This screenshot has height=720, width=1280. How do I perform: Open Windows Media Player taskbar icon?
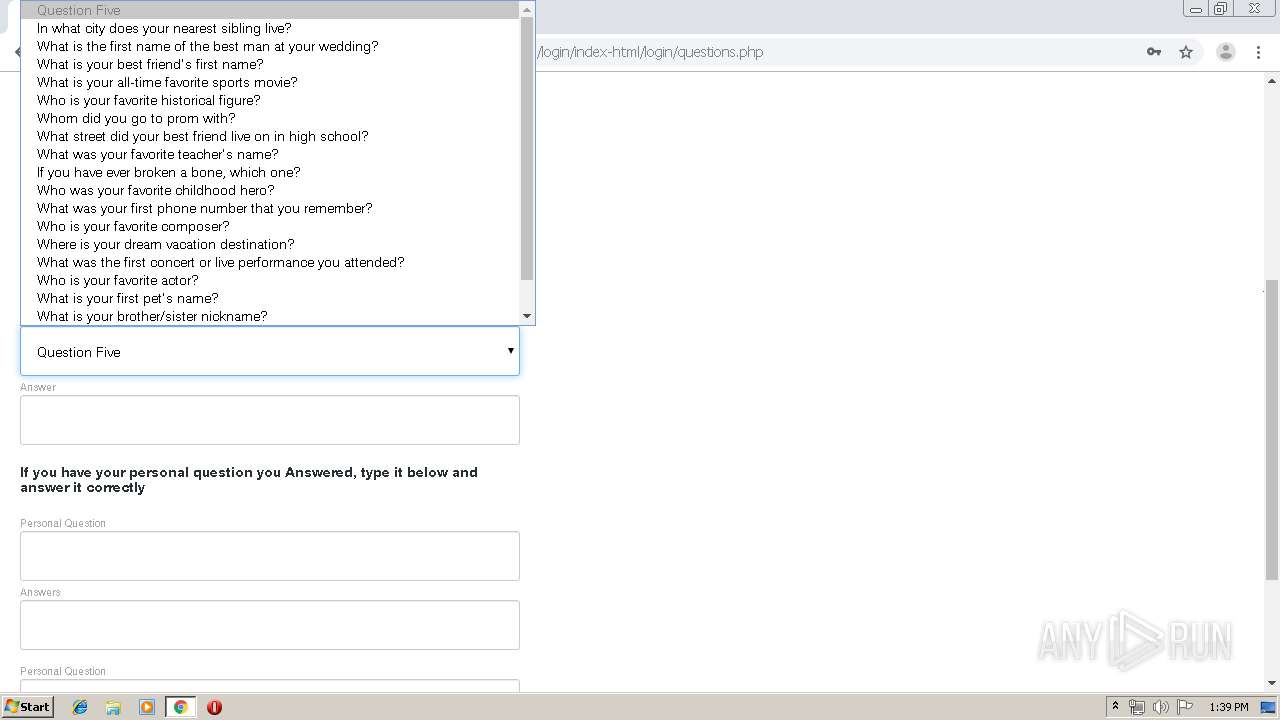coord(147,707)
